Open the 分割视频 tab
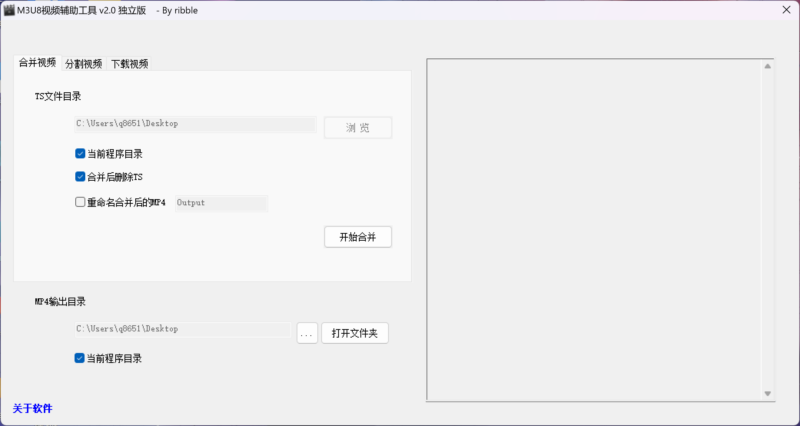 click(x=83, y=64)
